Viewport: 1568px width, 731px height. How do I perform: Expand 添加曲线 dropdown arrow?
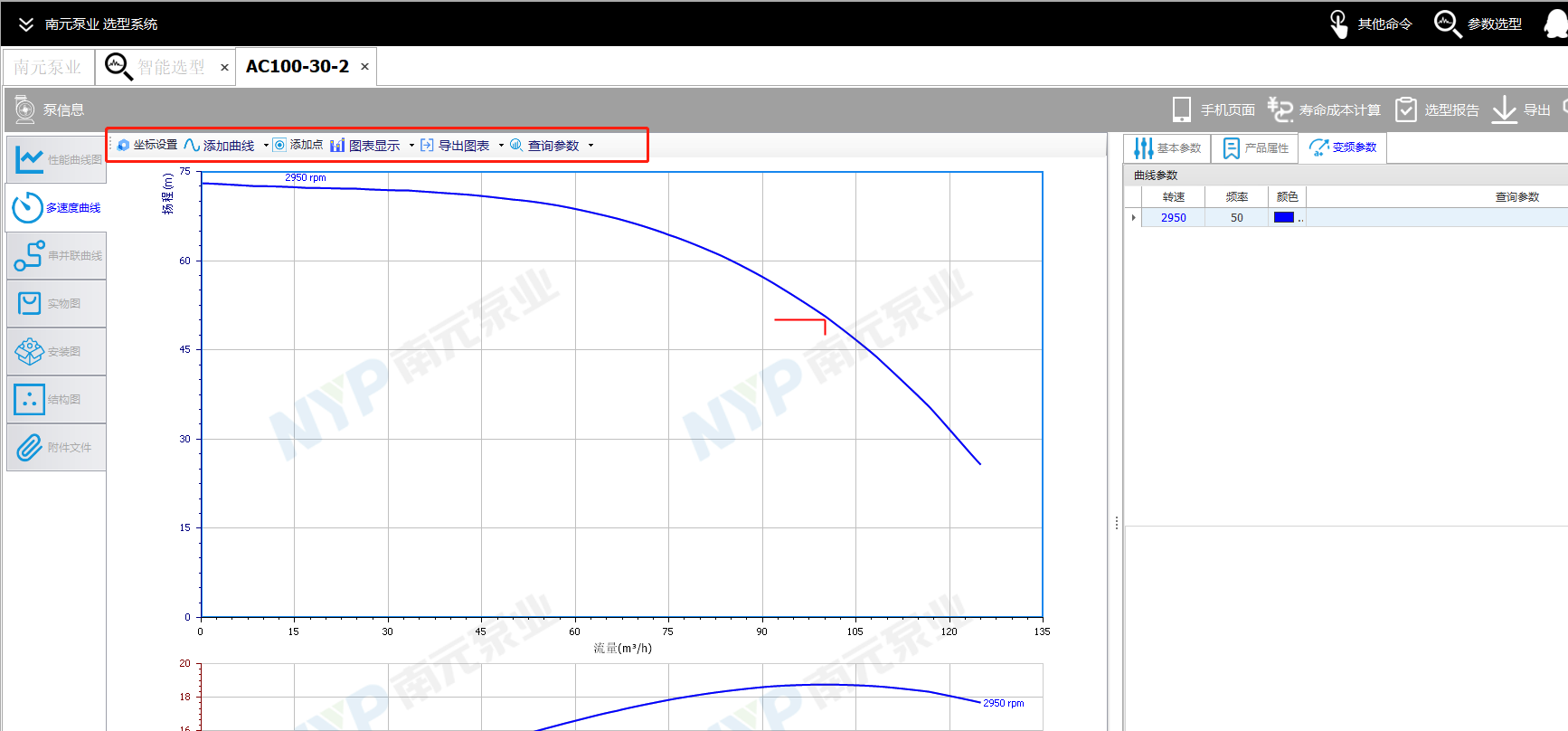pos(266,145)
